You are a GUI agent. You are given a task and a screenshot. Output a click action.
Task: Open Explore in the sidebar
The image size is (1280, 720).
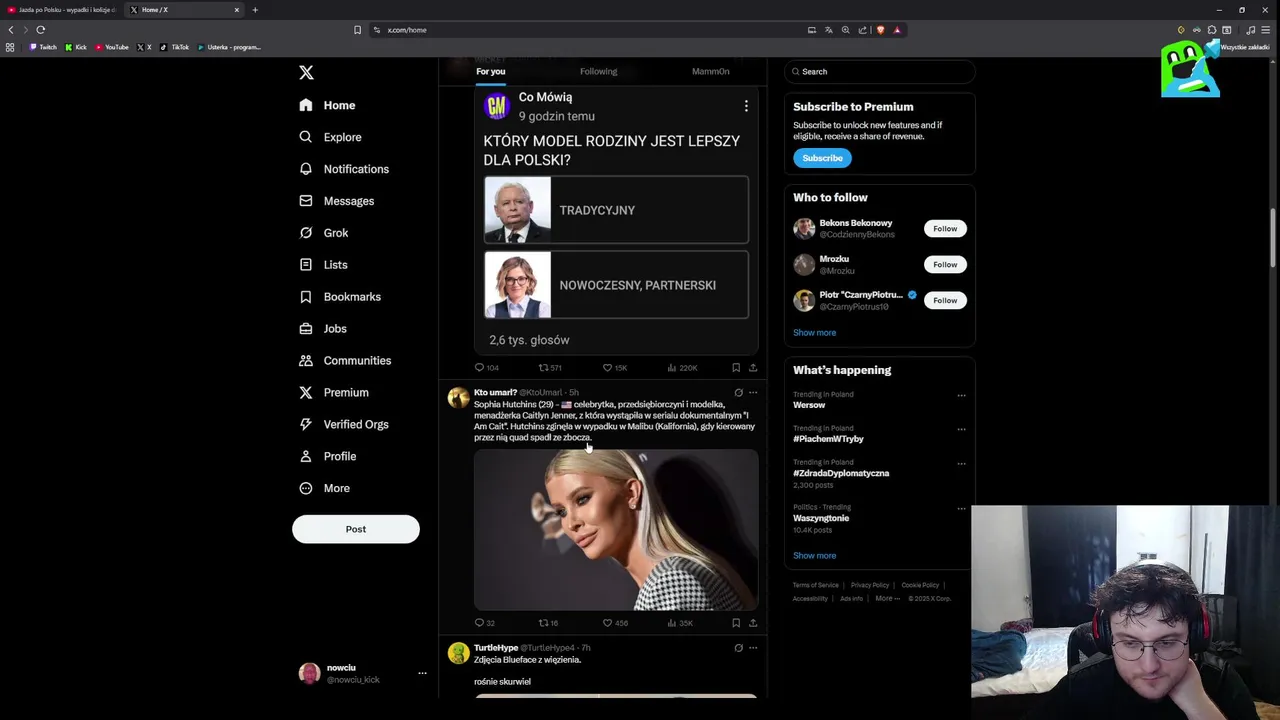click(330, 137)
